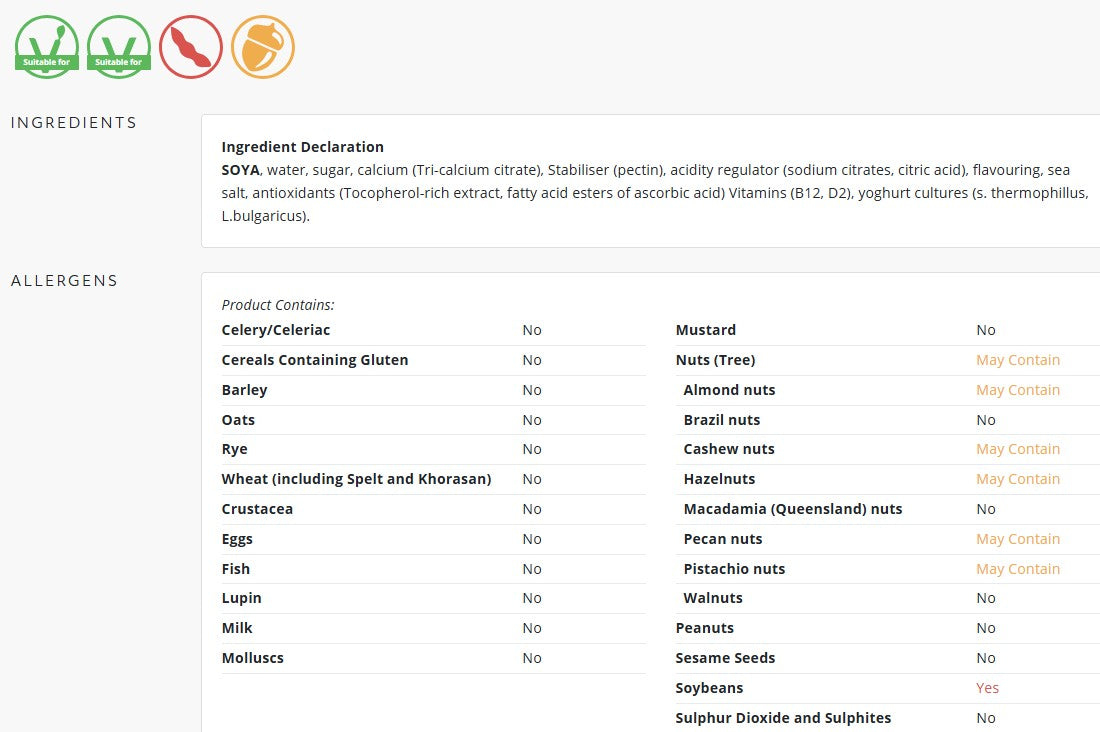Screen dimensions: 1100x732
Task: Select the Cereals Containing Gluten row label
Action: [x=315, y=360]
